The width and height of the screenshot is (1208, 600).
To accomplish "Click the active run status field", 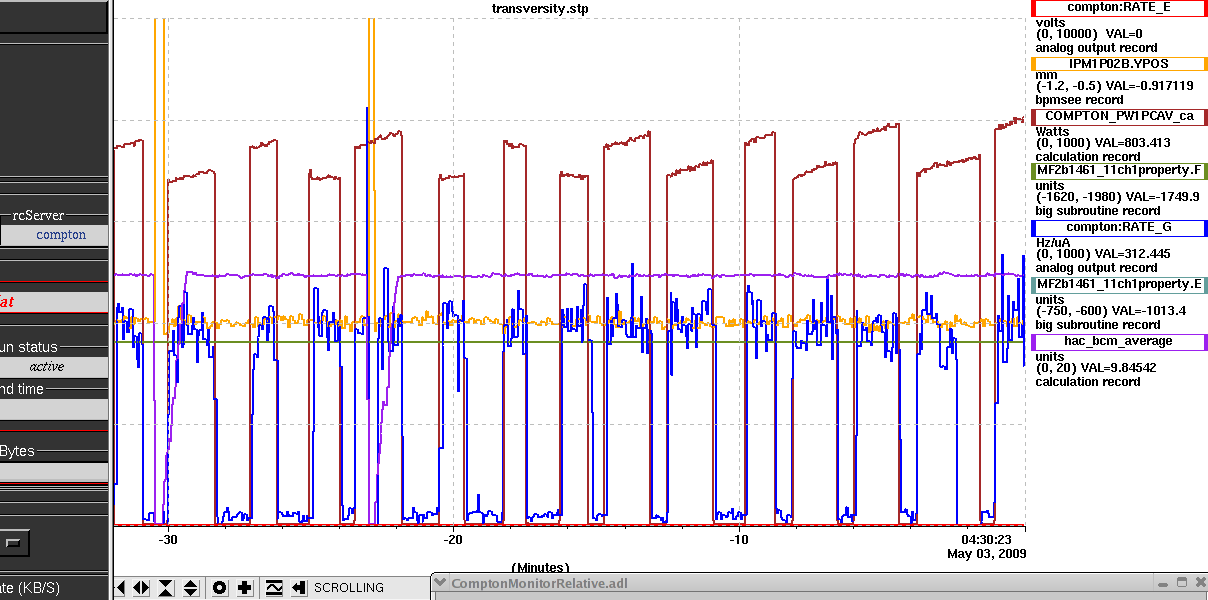I will (54, 367).
